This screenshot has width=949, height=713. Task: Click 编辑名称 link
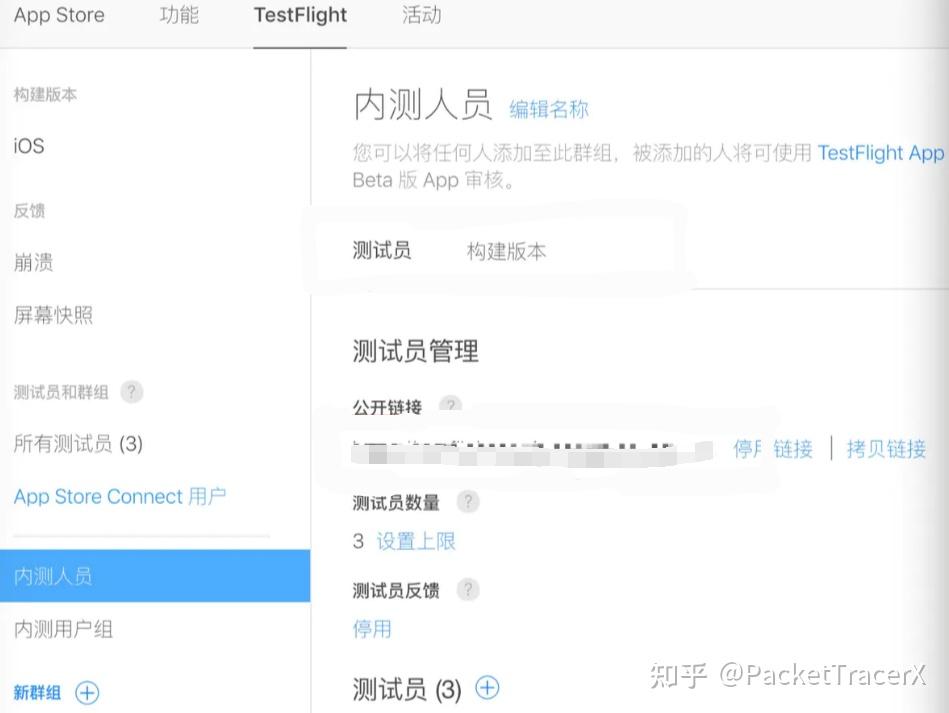(548, 110)
